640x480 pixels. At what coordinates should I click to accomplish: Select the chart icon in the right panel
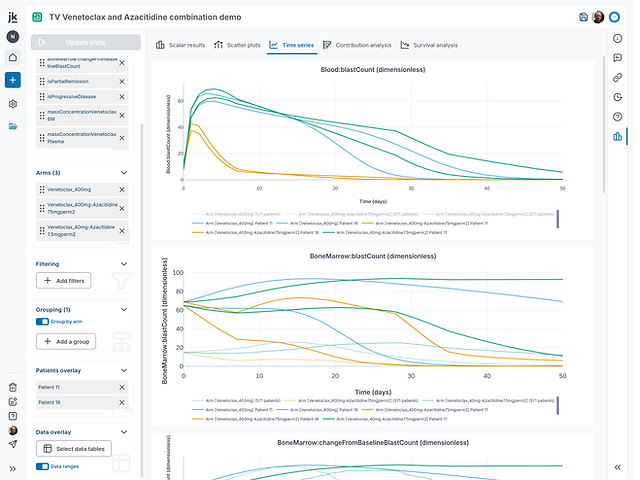click(618, 136)
